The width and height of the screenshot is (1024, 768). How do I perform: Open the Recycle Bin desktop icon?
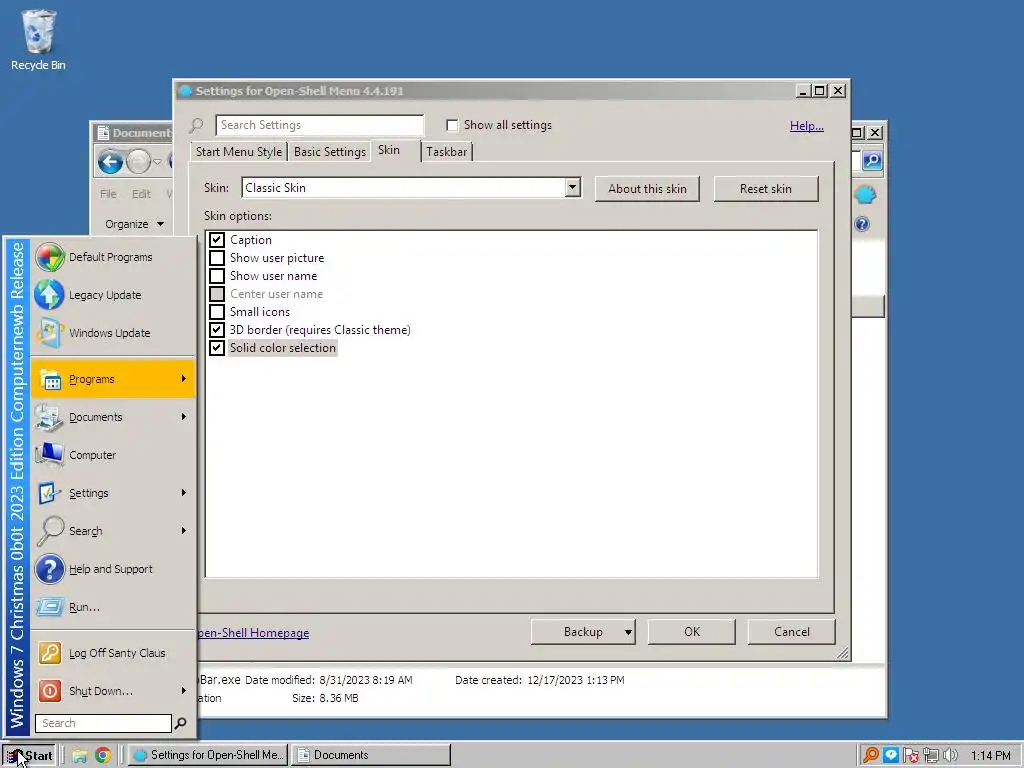pyautogui.click(x=38, y=40)
